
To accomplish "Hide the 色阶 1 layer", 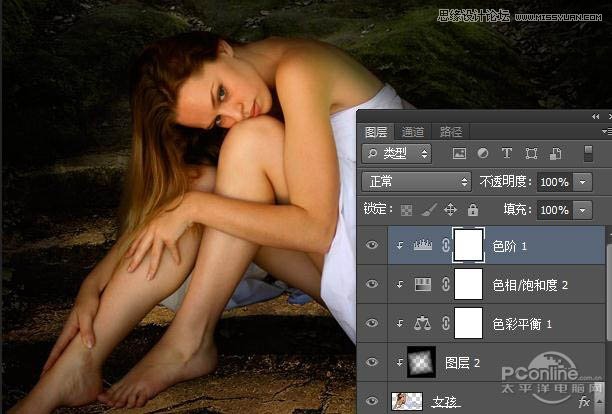I will click(372, 245).
